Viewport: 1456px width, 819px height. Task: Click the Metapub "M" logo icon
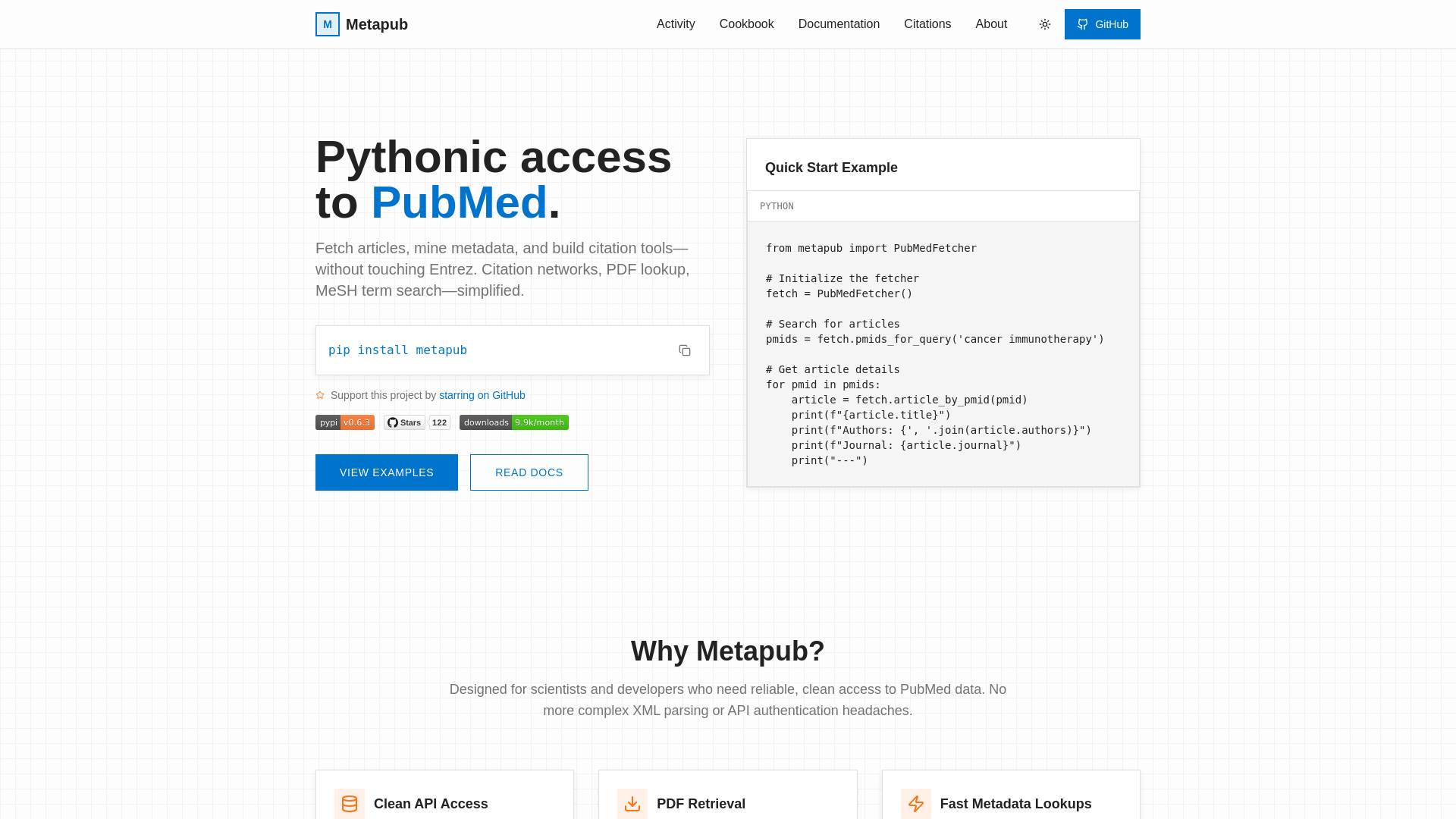pos(328,24)
